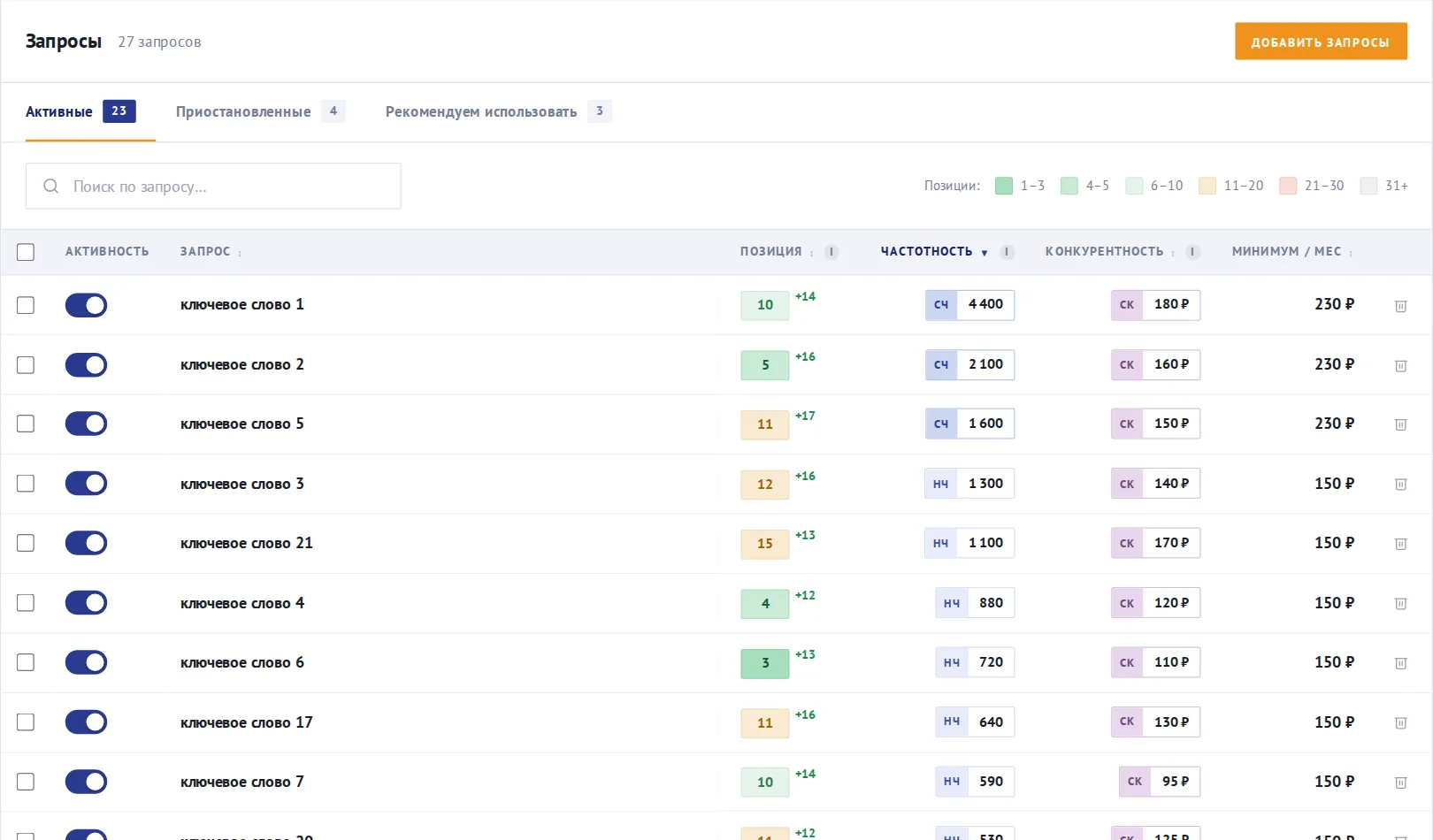Viewport: 1433px width, 840px height.
Task: Open info icon next to Конкурентность header
Action: click(x=1192, y=252)
